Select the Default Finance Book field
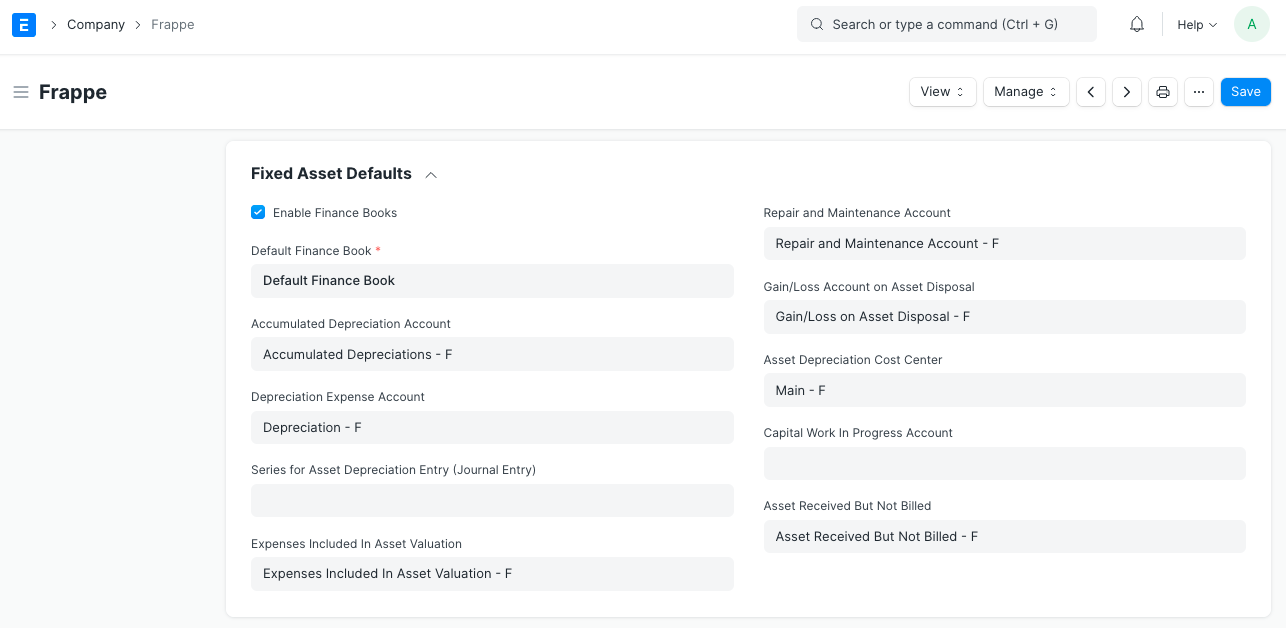This screenshot has width=1286, height=628. point(492,281)
